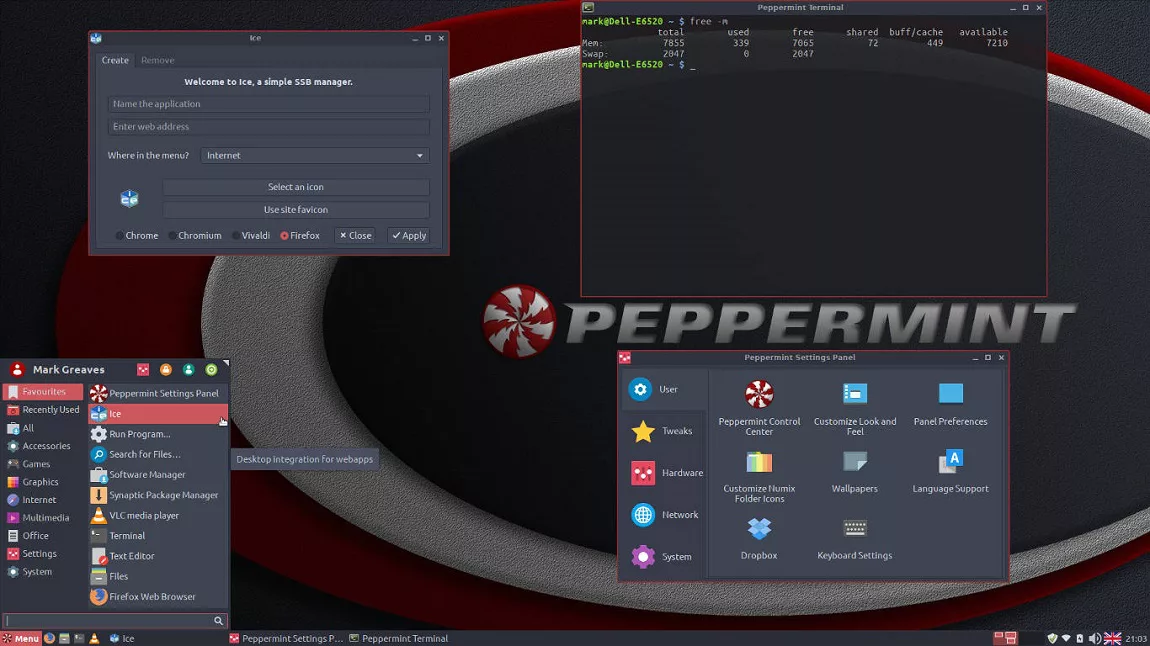Image resolution: width=1150 pixels, height=646 pixels.
Task: Click the Menu button on the taskbar
Action: (21, 639)
